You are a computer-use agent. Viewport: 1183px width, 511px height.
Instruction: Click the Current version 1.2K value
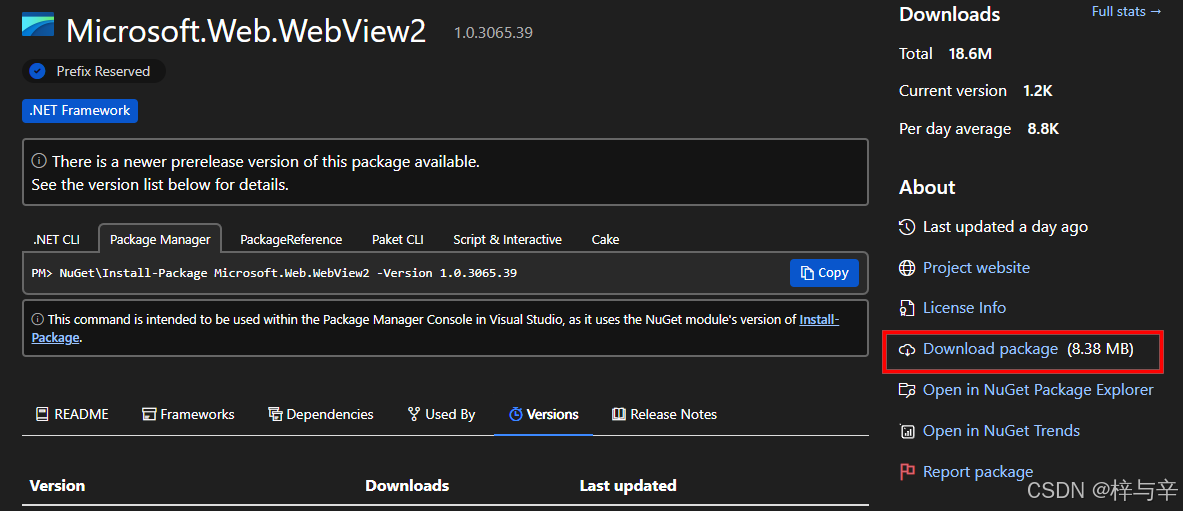[x=1038, y=91]
